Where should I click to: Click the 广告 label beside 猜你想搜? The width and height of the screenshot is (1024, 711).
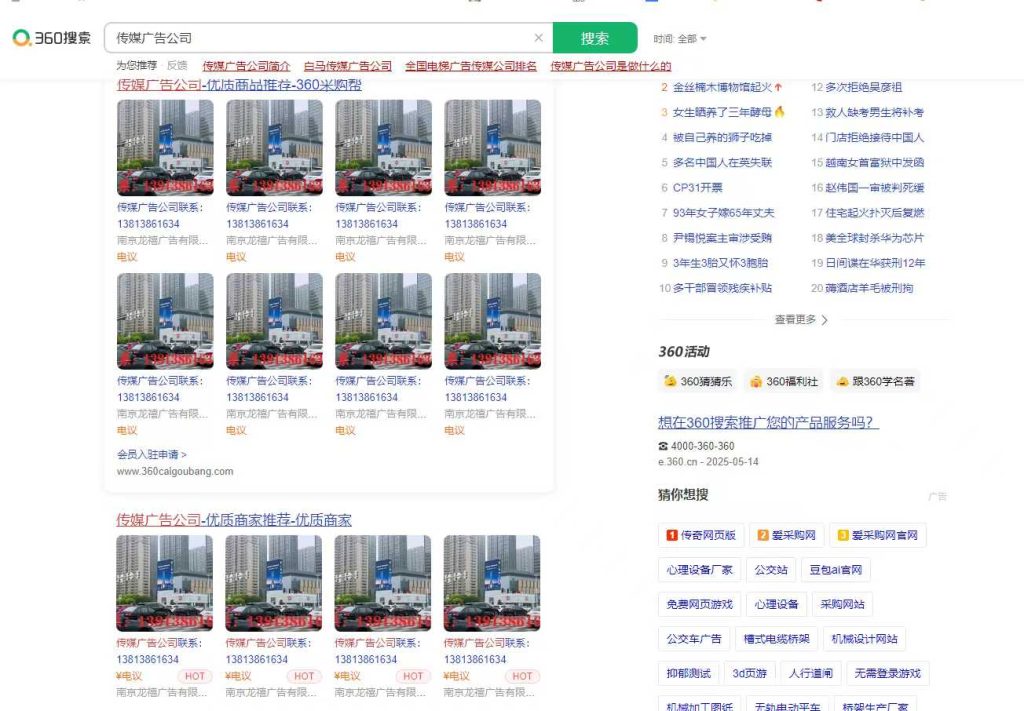pos(937,497)
